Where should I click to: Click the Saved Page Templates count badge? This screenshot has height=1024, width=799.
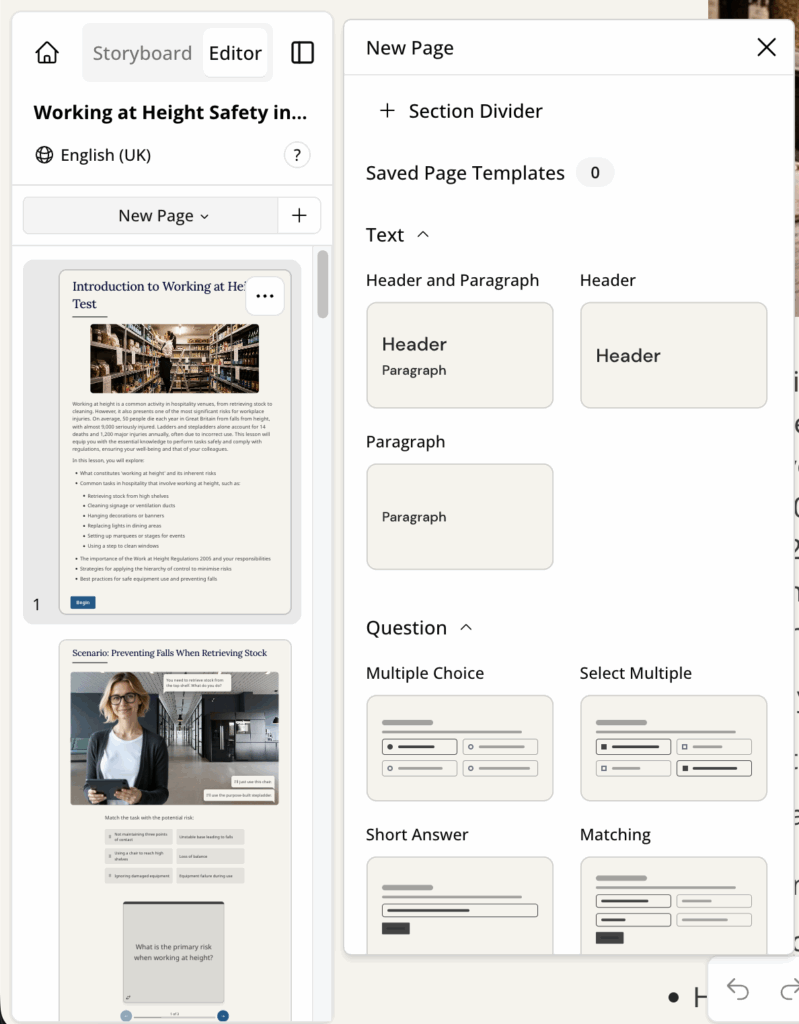tap(594, 173)
